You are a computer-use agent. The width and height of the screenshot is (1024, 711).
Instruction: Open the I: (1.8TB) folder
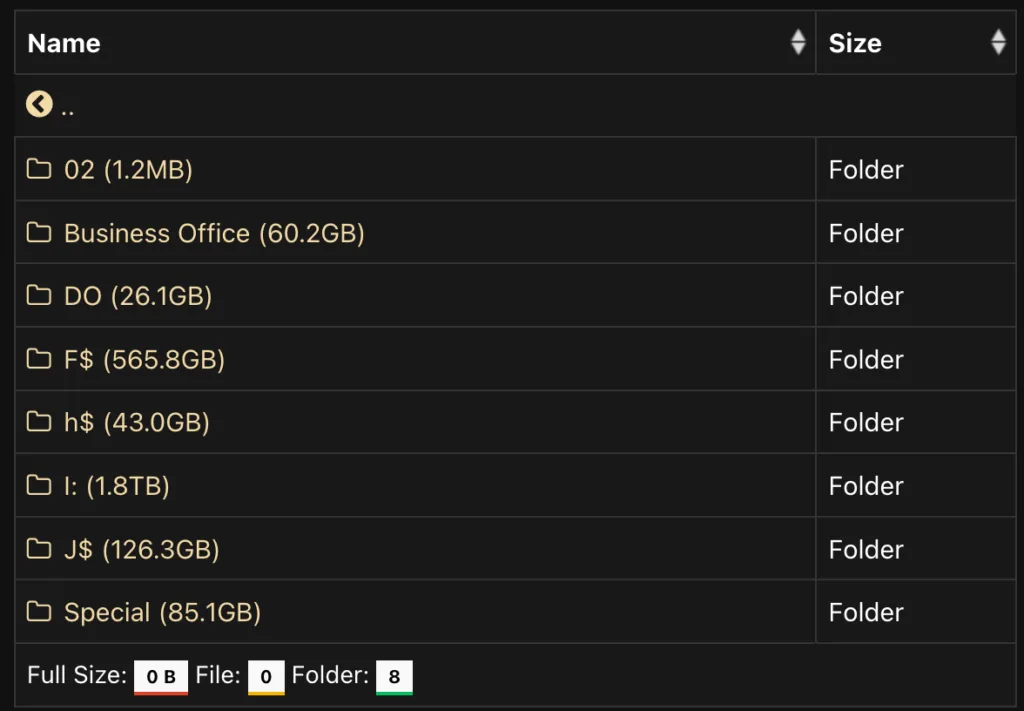click(117, 486)
